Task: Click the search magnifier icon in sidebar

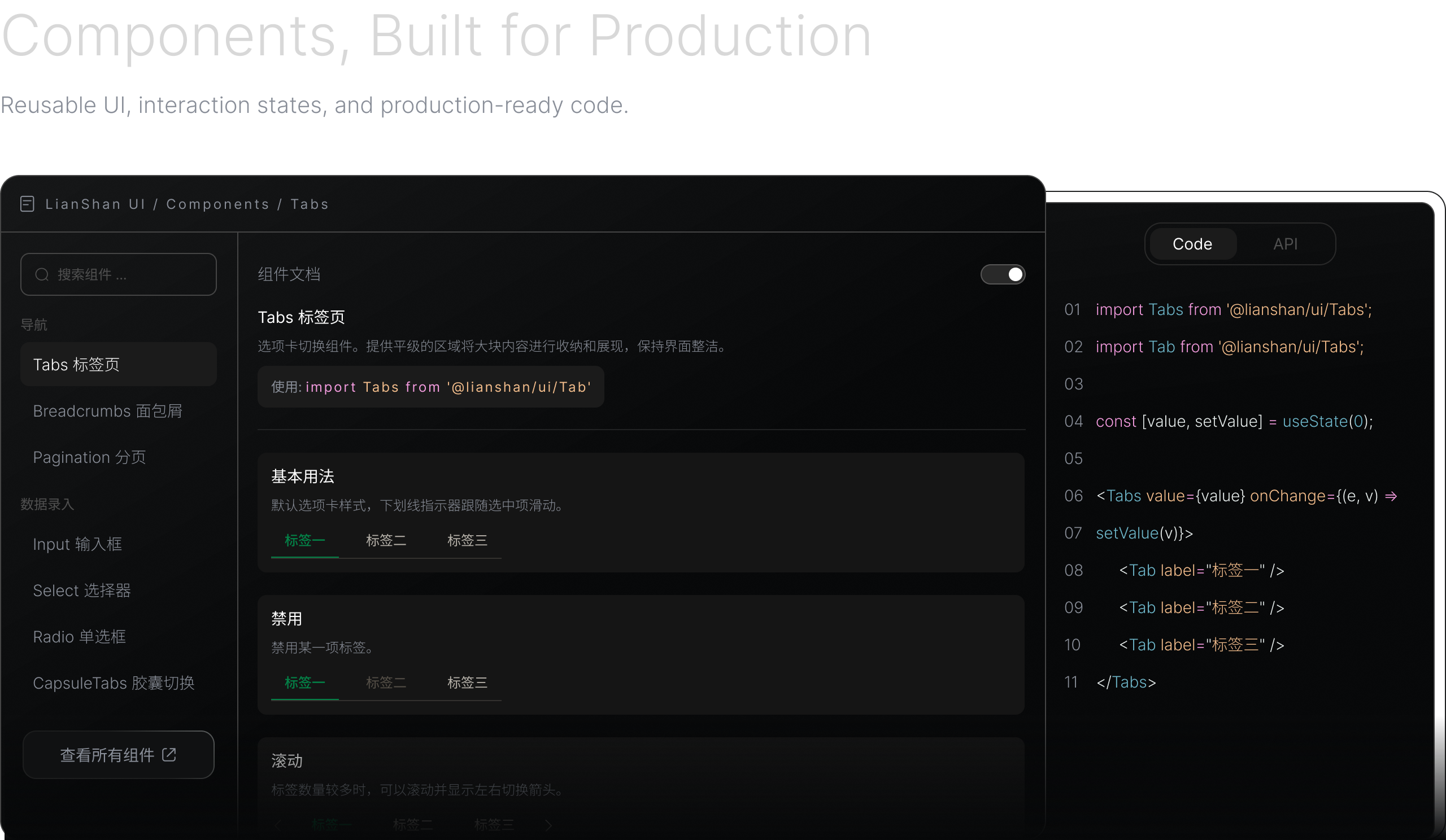Action: (42, 275)
